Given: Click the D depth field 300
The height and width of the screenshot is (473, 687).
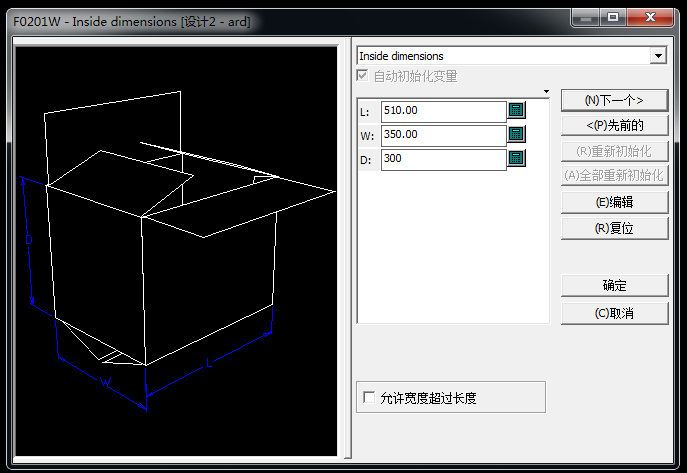Looking at the screenshot, I should pyautogui.click(x=443, y=158).
